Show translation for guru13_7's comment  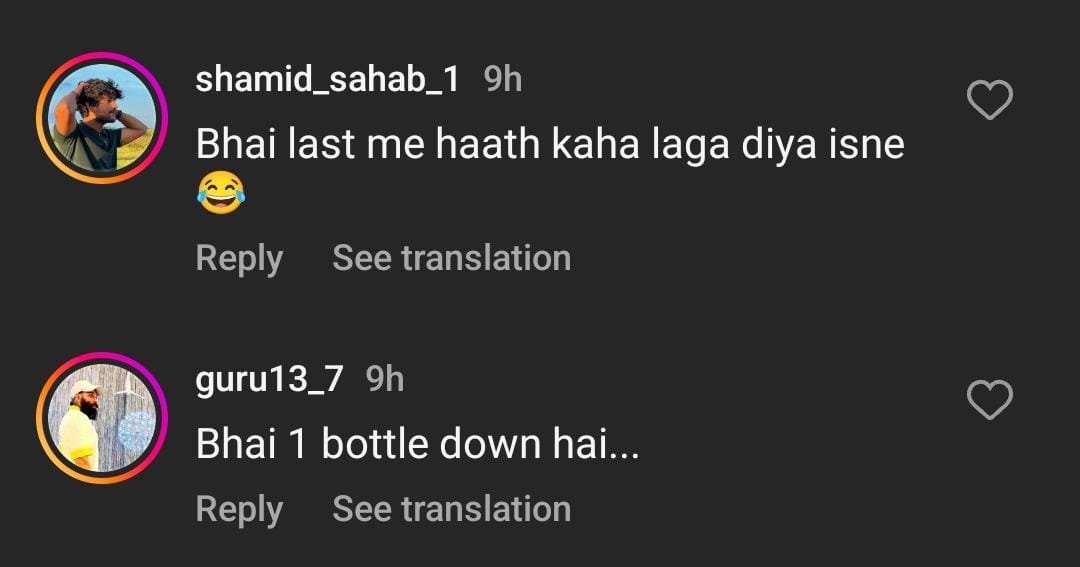pyautogui.click(x=451, y=508)
